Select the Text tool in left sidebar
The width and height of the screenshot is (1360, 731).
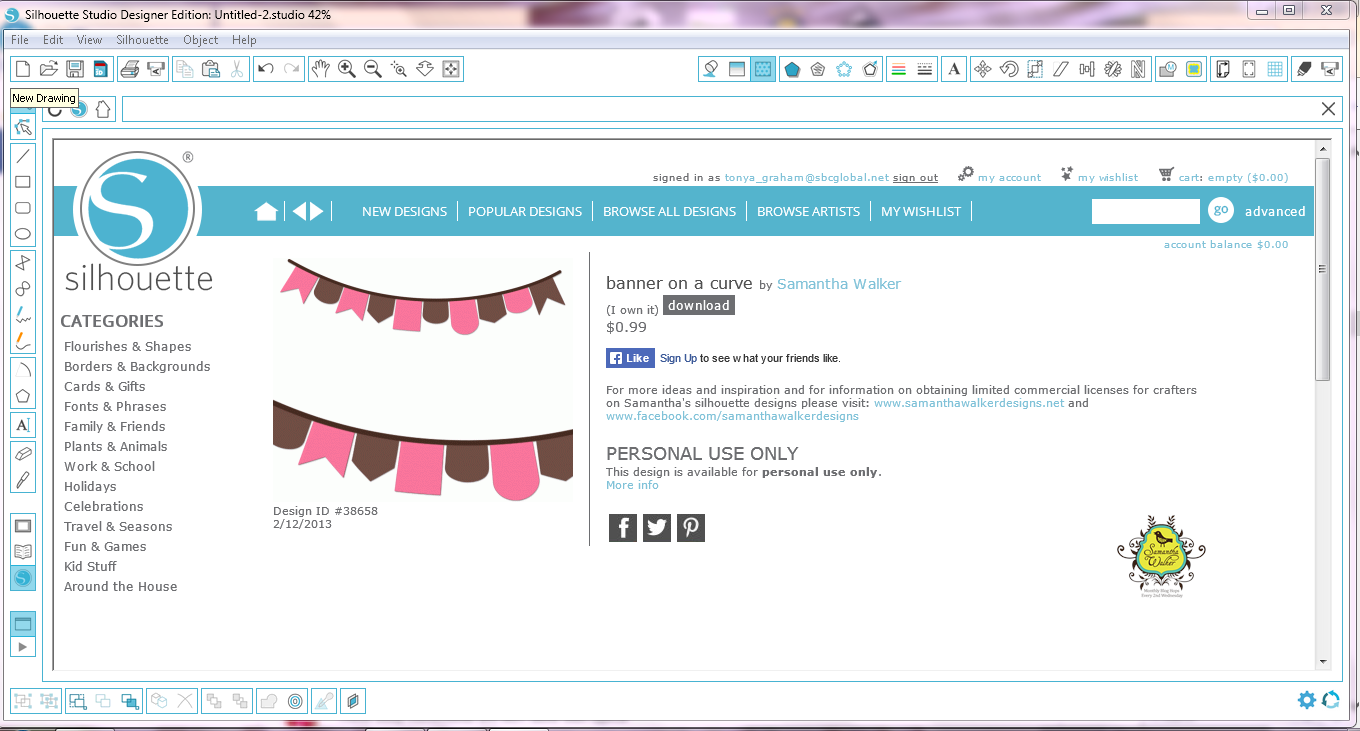23,425
